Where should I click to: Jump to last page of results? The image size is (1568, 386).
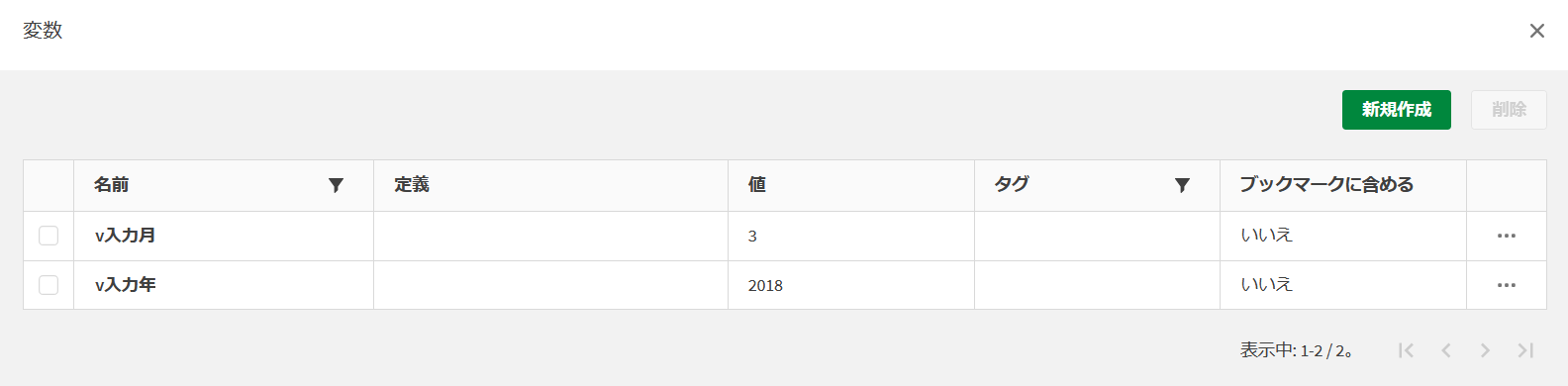coord(1525,350)
